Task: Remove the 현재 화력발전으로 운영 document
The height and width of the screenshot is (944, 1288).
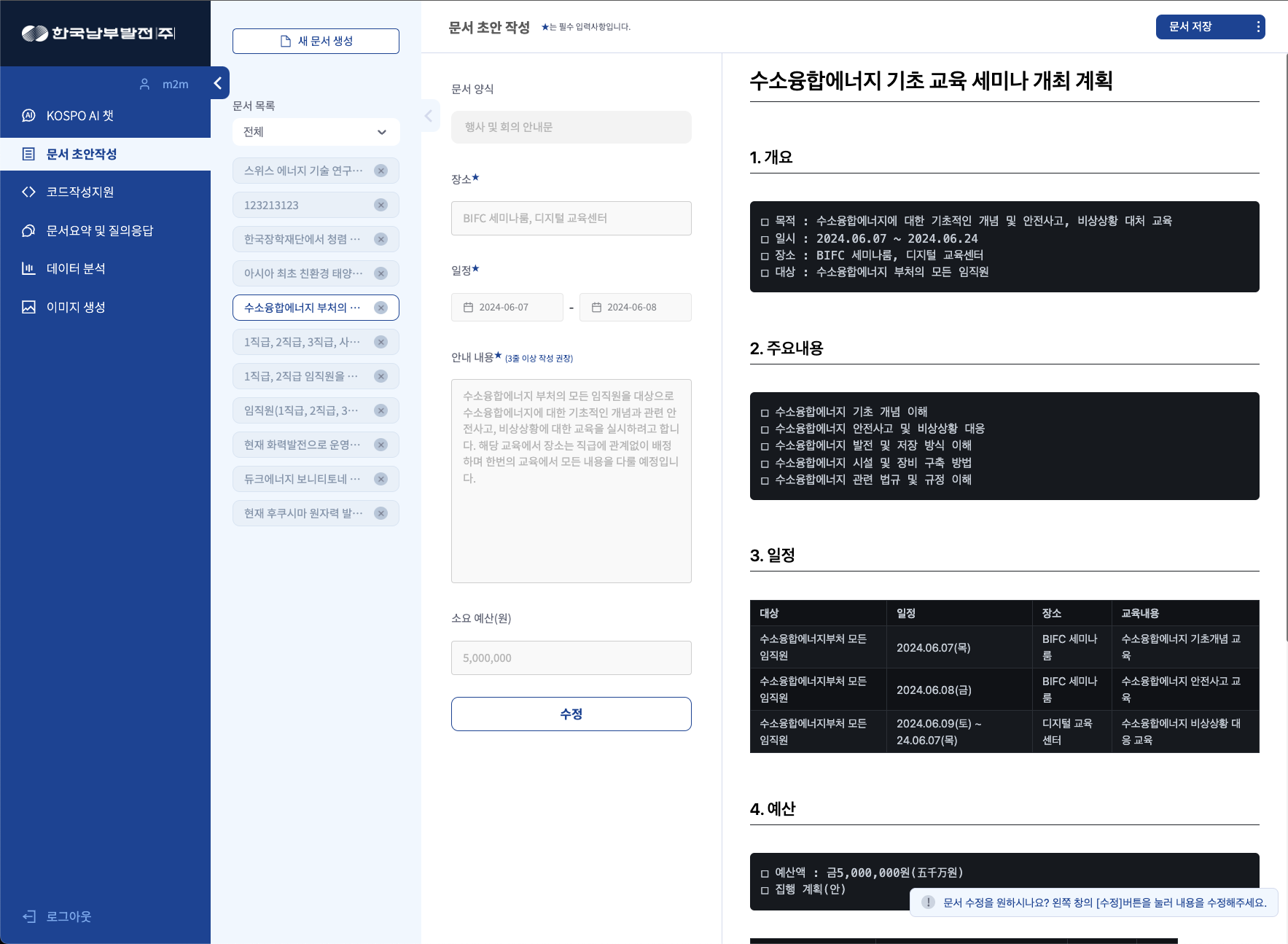Action: click(380, 445)
